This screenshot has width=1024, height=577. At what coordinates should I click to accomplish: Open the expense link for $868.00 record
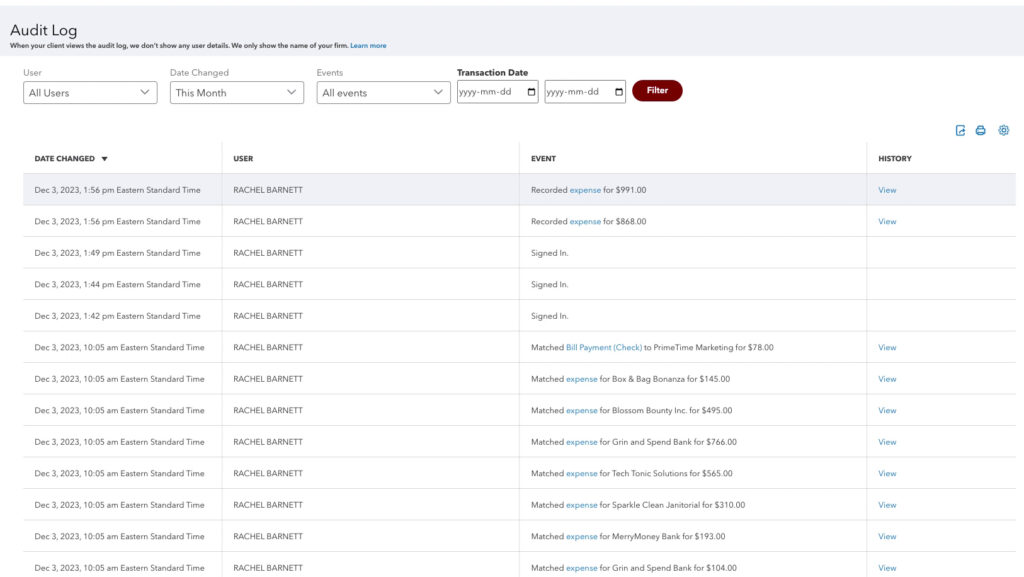(x=583, y=221)
